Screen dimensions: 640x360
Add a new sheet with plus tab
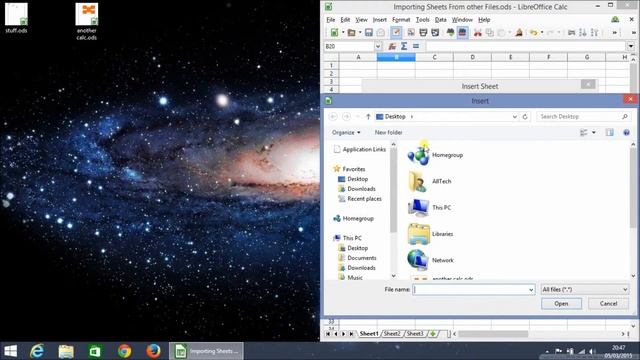click(x=433, y=334)
